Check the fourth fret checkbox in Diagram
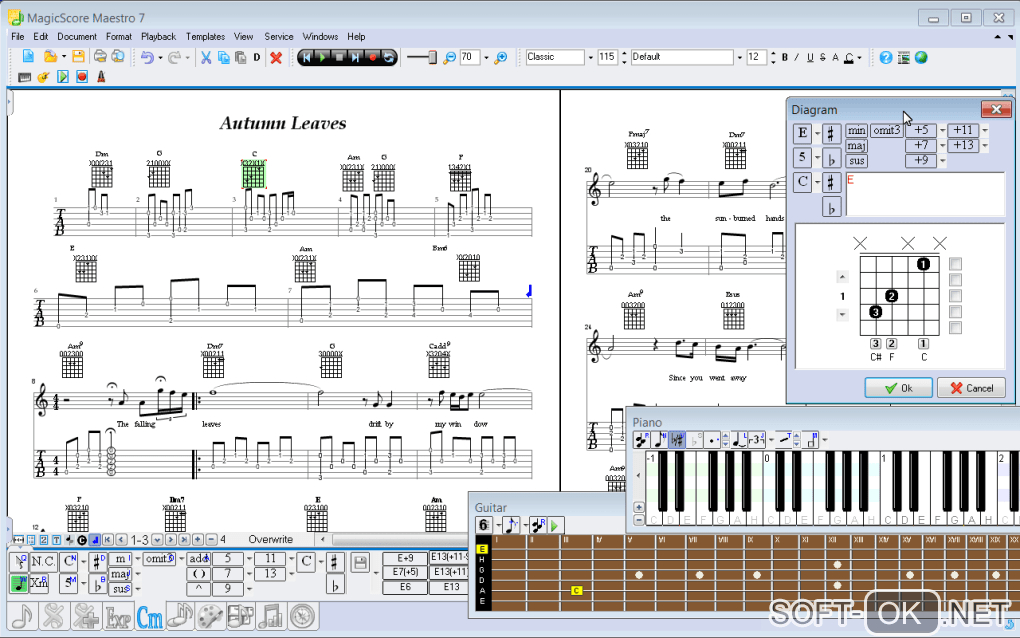1020x638 pixels. (x=955, y=312)
